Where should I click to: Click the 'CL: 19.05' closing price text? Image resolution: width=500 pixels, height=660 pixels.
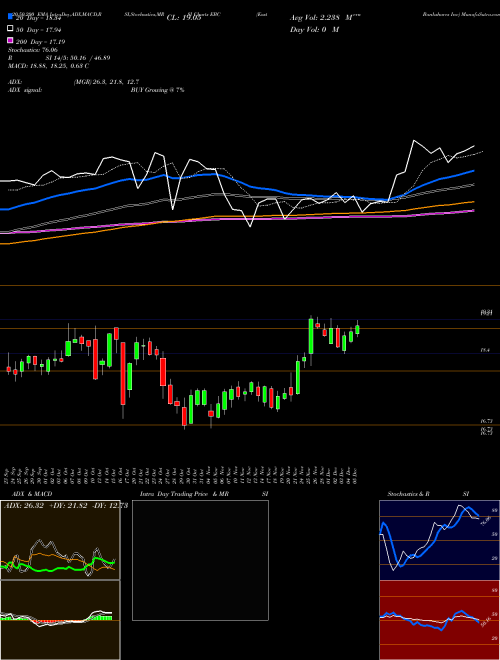pyautogui.click(x=184, y=18)
